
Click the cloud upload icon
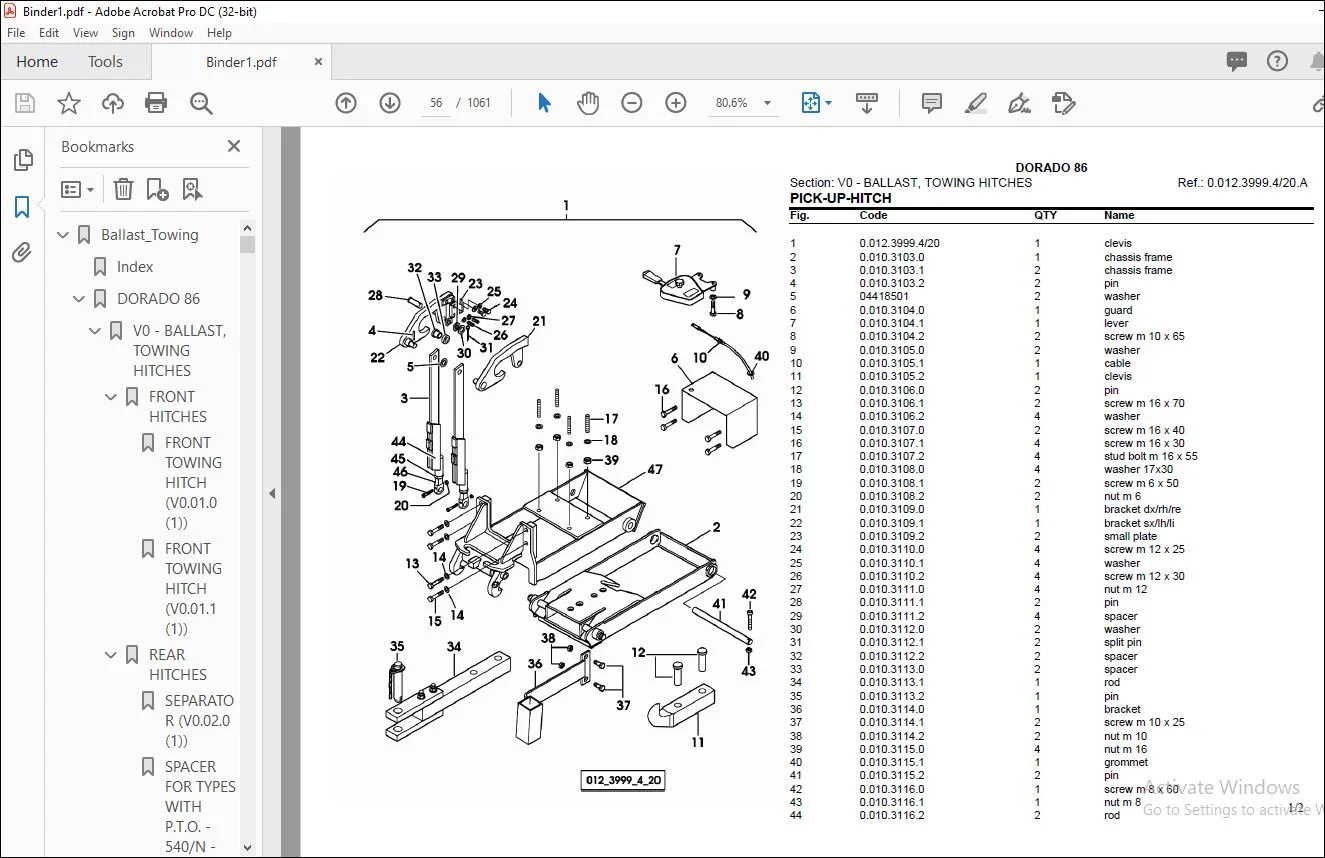113,103
